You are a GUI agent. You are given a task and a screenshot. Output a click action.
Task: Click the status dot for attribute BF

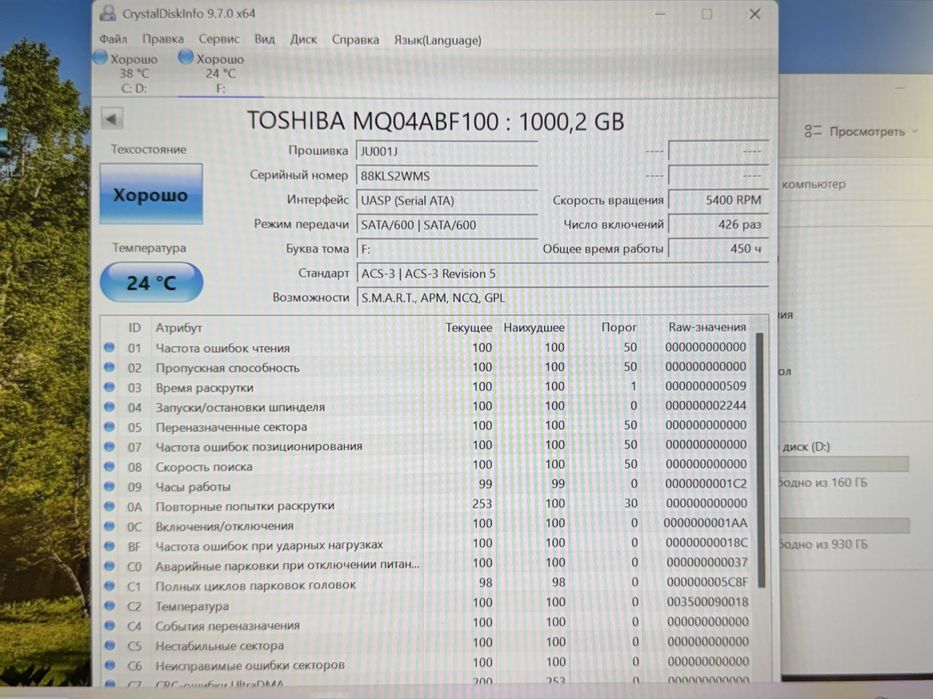[x=109, y=546]
